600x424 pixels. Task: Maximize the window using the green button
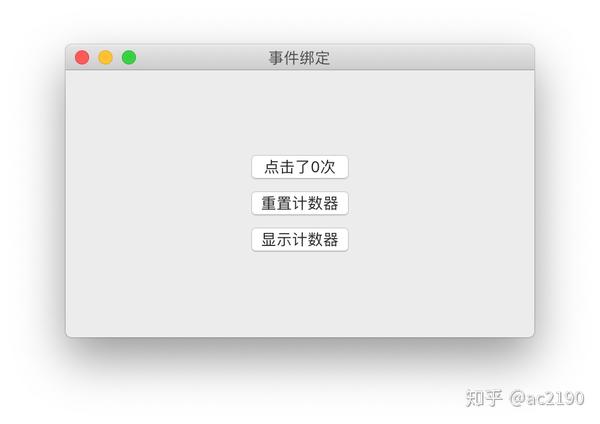pos(129,57)
